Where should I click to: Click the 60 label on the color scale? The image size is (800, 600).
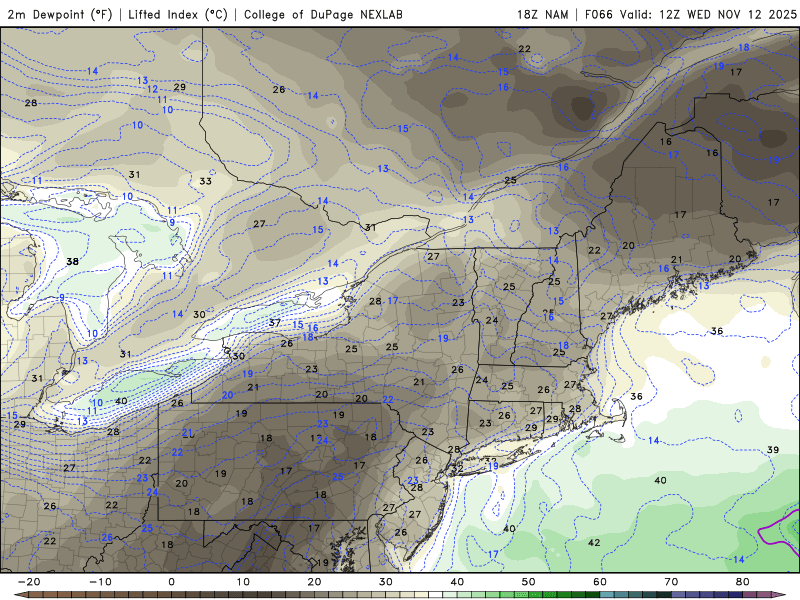click(x=600, y=582)
